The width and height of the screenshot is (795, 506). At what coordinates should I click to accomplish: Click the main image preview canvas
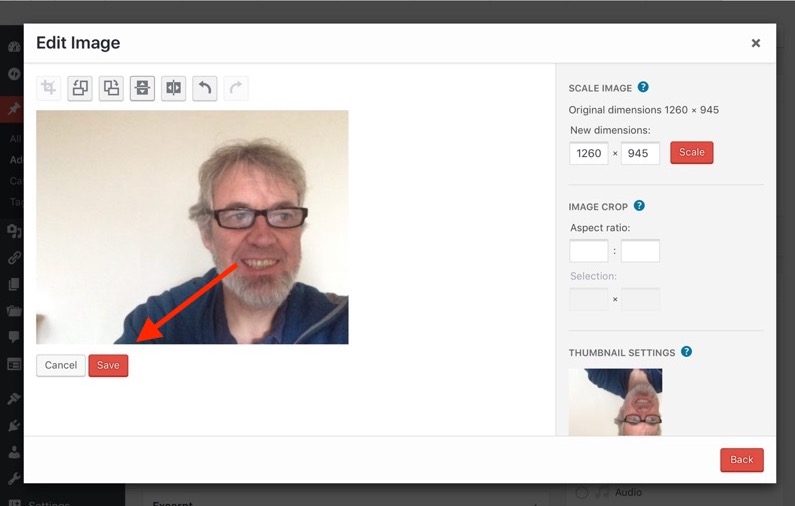192,227
